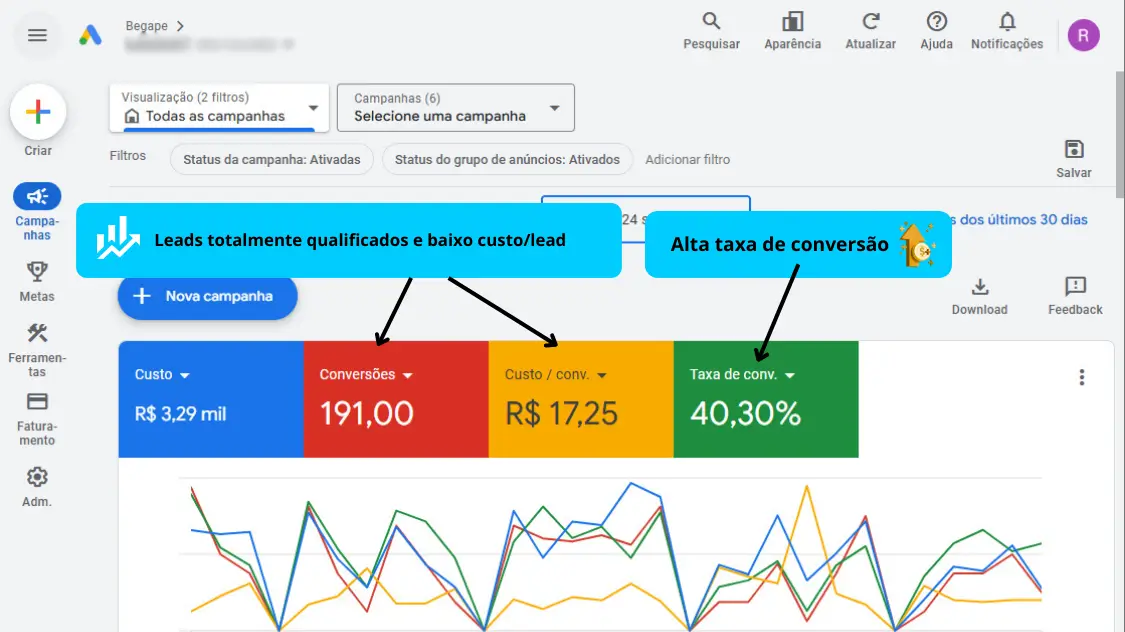Open the Aparência appearance icon

(792, 22)
